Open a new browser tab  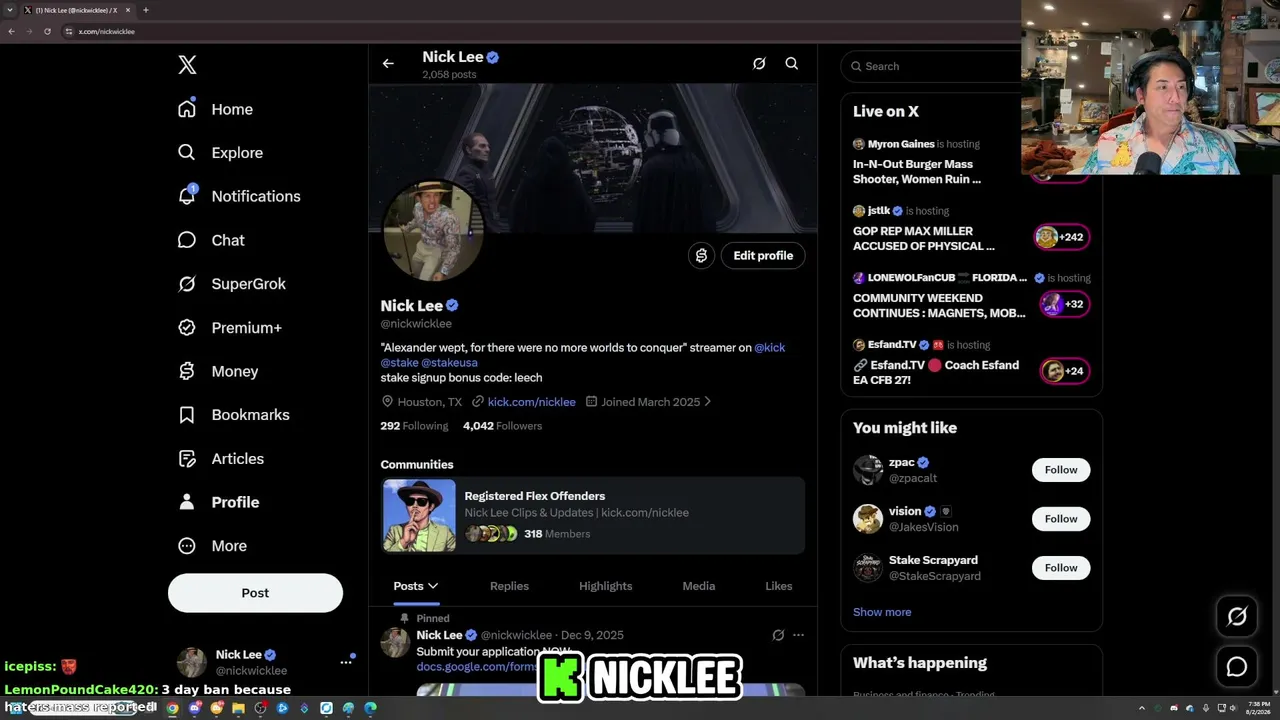coord(146,10)
